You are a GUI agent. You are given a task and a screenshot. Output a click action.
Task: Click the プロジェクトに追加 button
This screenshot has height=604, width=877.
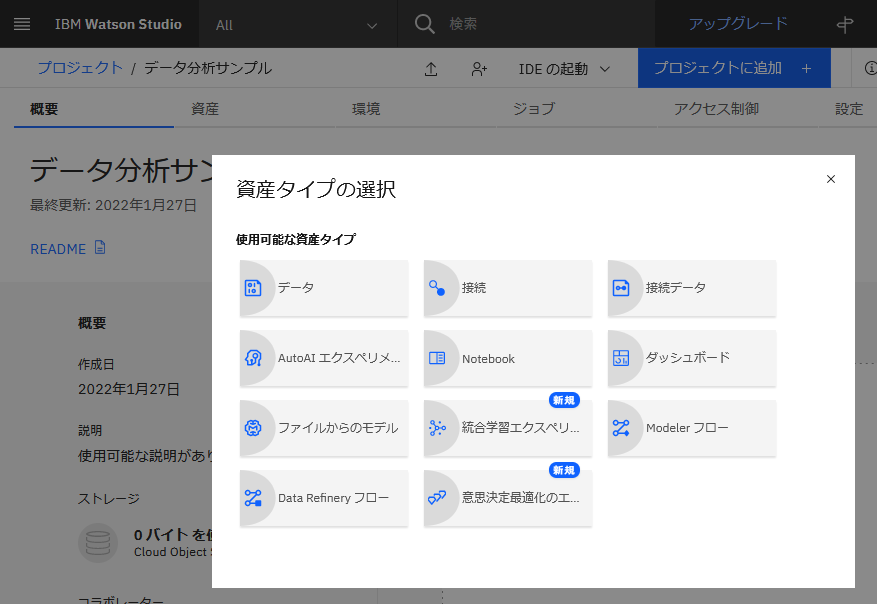(734, 68)
